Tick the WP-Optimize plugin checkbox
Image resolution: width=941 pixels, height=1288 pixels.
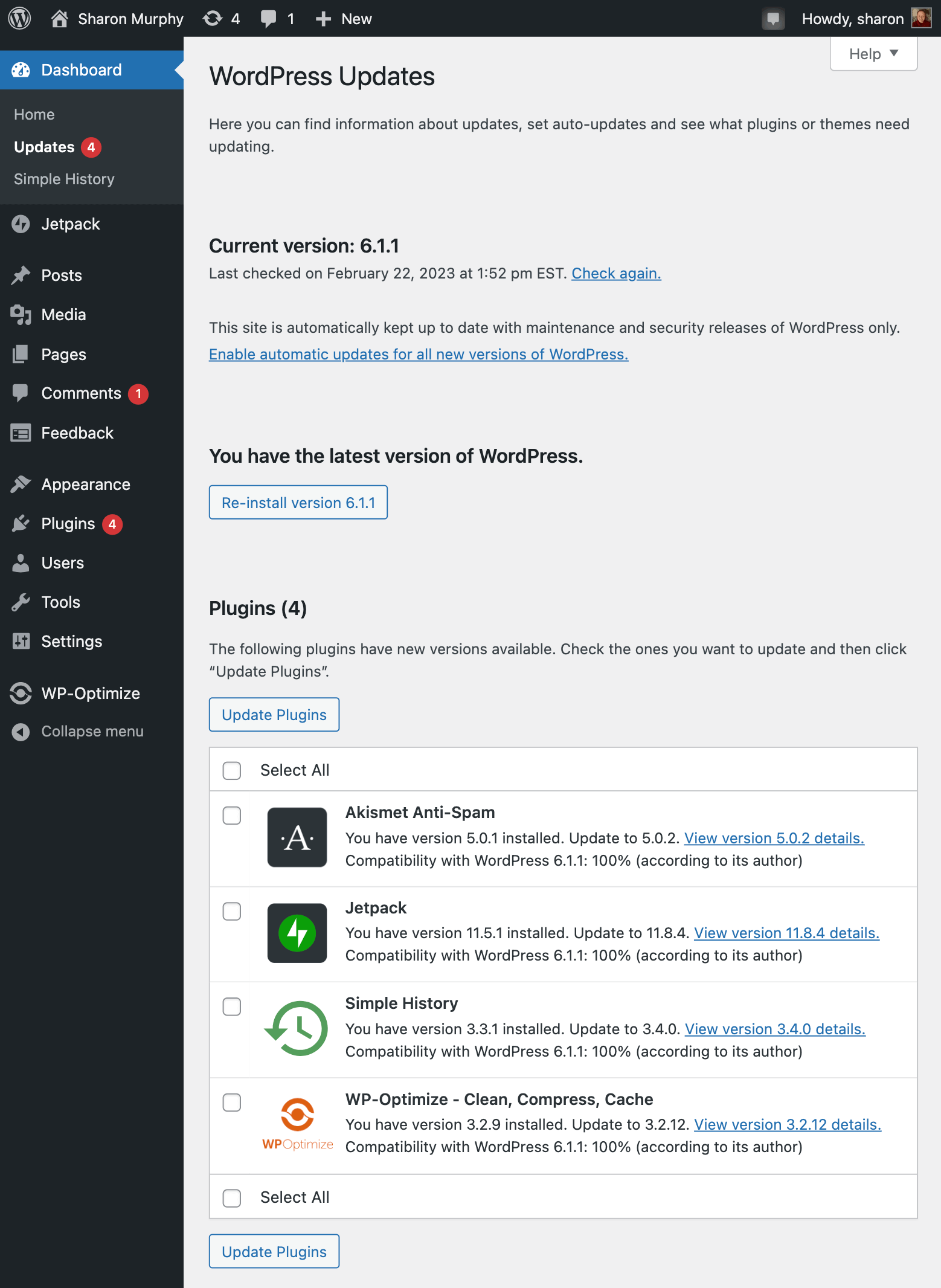click(232, 1103)
